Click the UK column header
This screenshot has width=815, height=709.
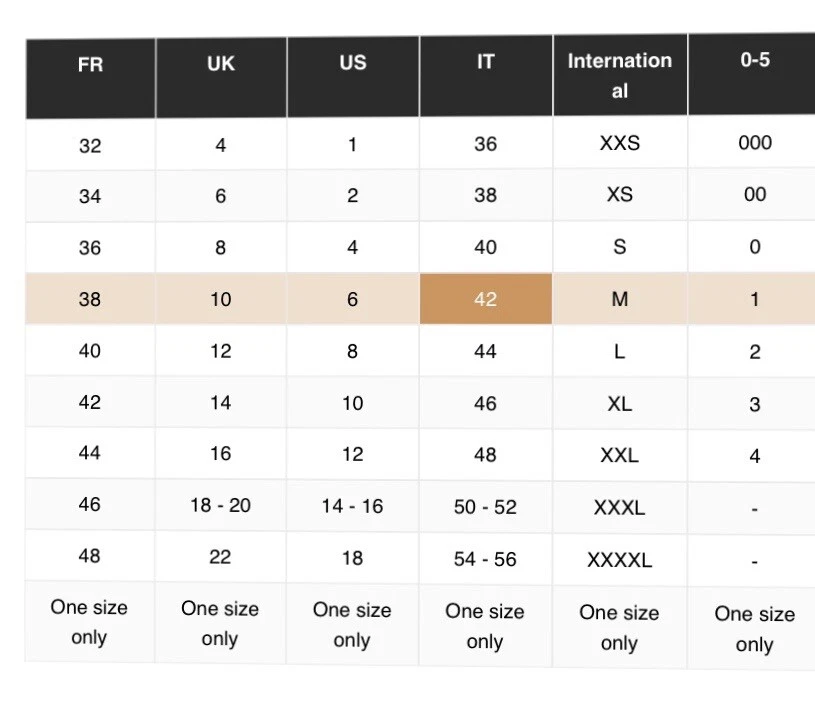(x=221, y=65)
